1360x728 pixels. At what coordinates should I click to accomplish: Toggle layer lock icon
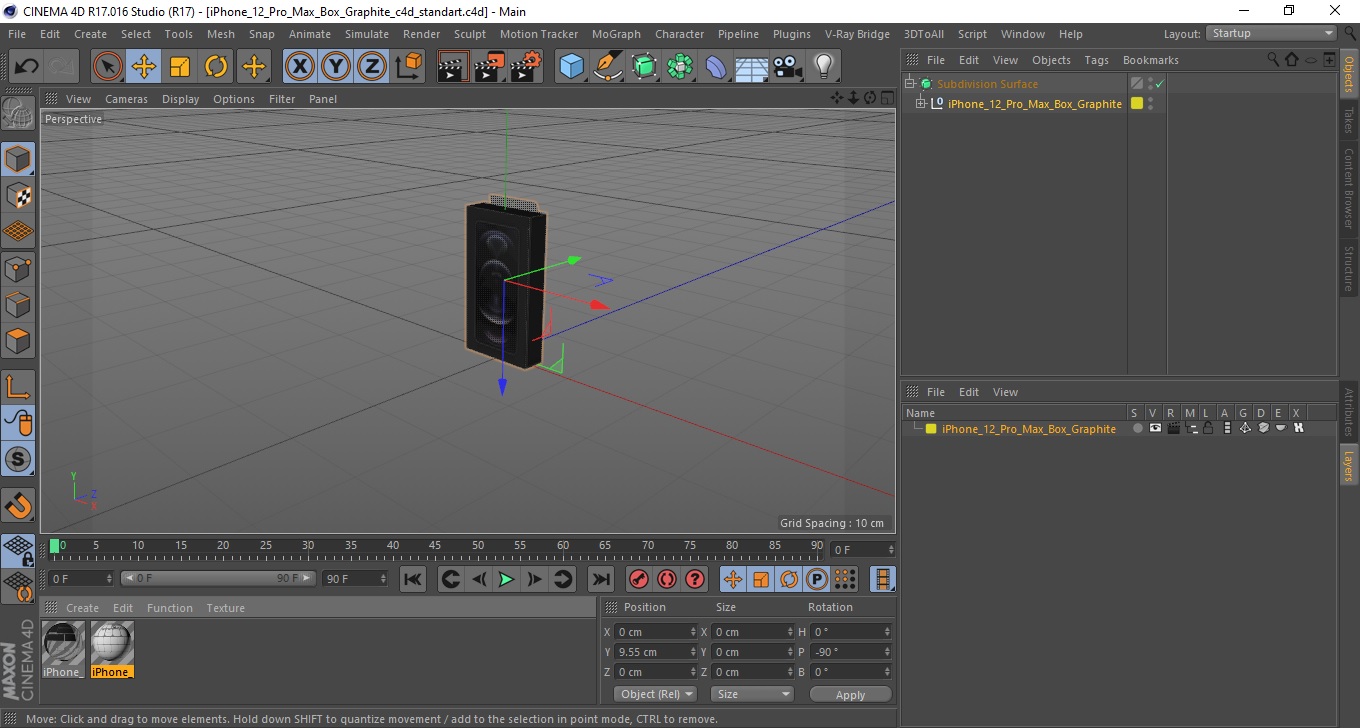pyautogui.click(x=1208, y=428)
